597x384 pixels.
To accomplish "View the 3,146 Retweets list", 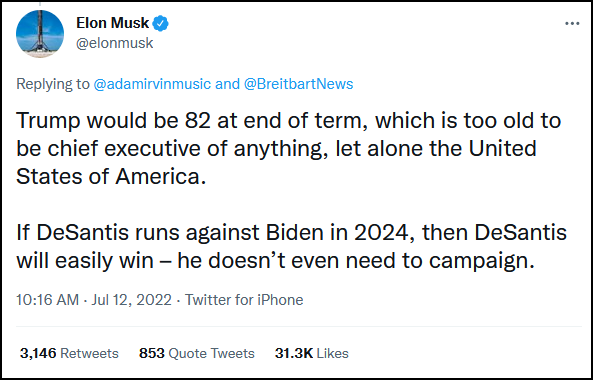I will pyautogui.click(x=69, y=354).
